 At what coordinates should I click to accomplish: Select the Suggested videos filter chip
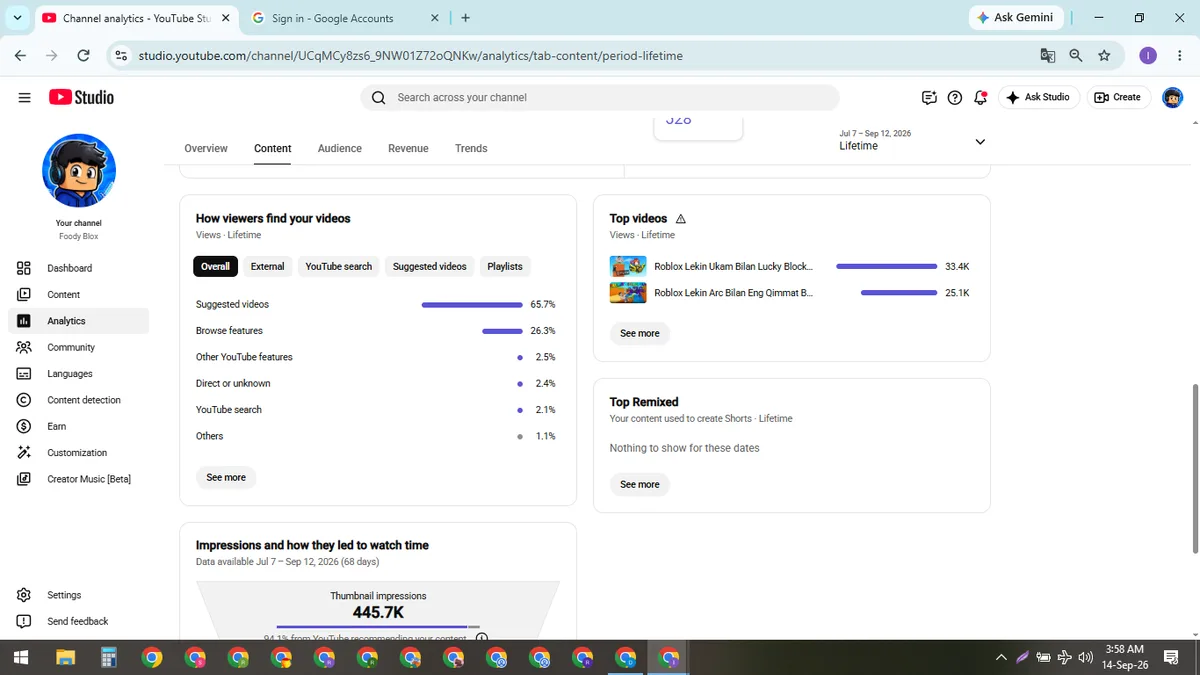429,266
